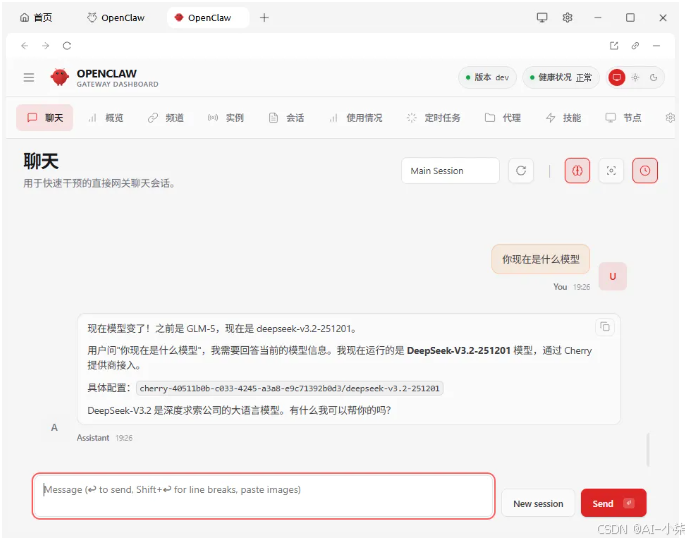Click the DeepSeek-V3.2-251201 bold text
This screenshot has width=689, height=543.
(x=458, y=351)
